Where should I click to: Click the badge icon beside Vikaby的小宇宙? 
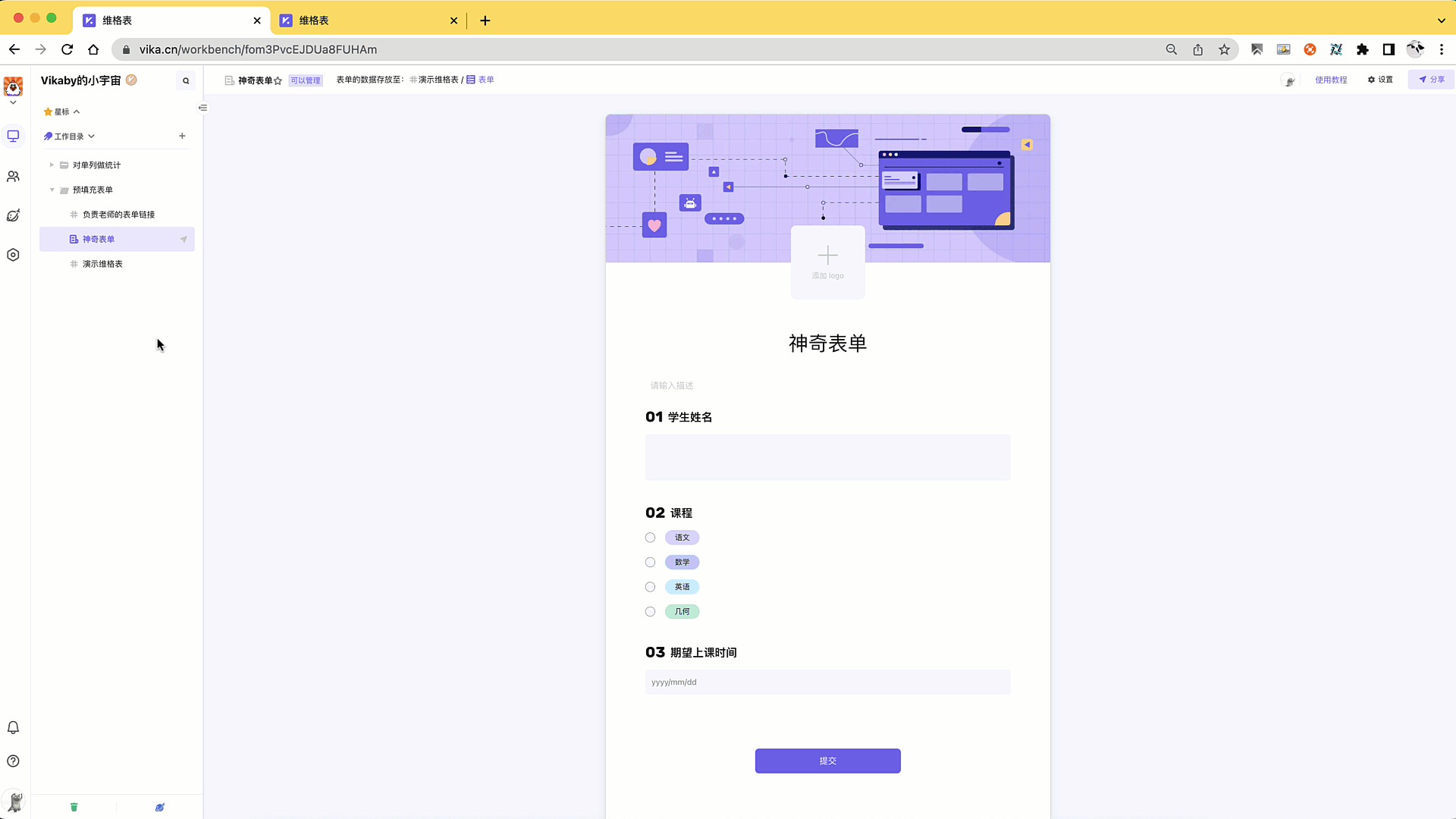(131, 80)
